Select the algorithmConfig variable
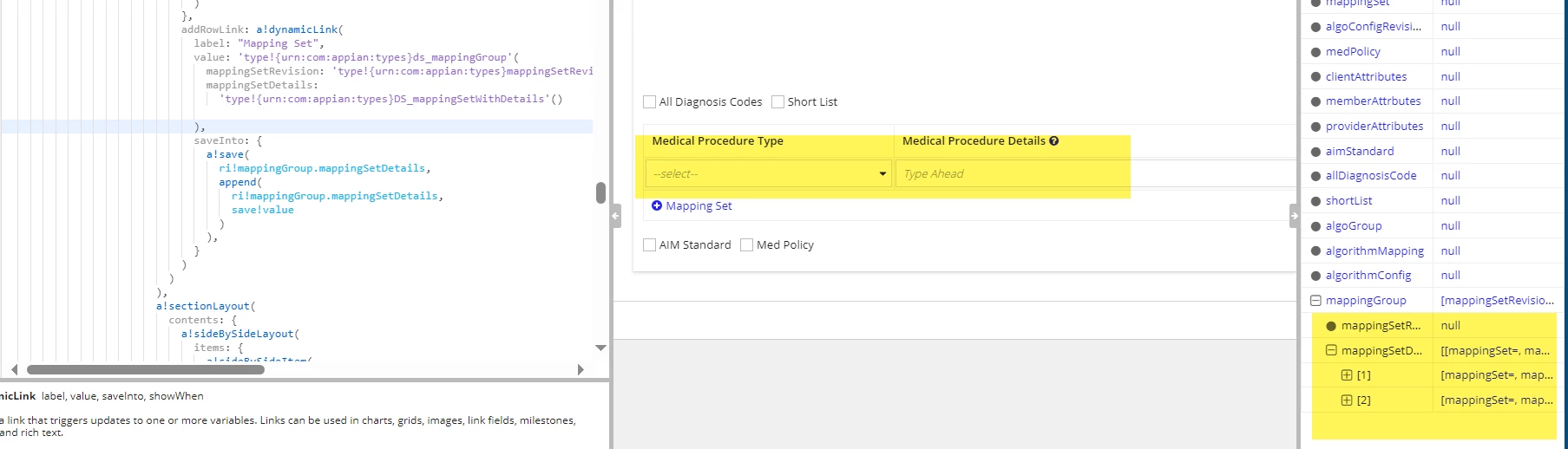Viewport: 1568px width, 449px height. tap(1368, 276)
